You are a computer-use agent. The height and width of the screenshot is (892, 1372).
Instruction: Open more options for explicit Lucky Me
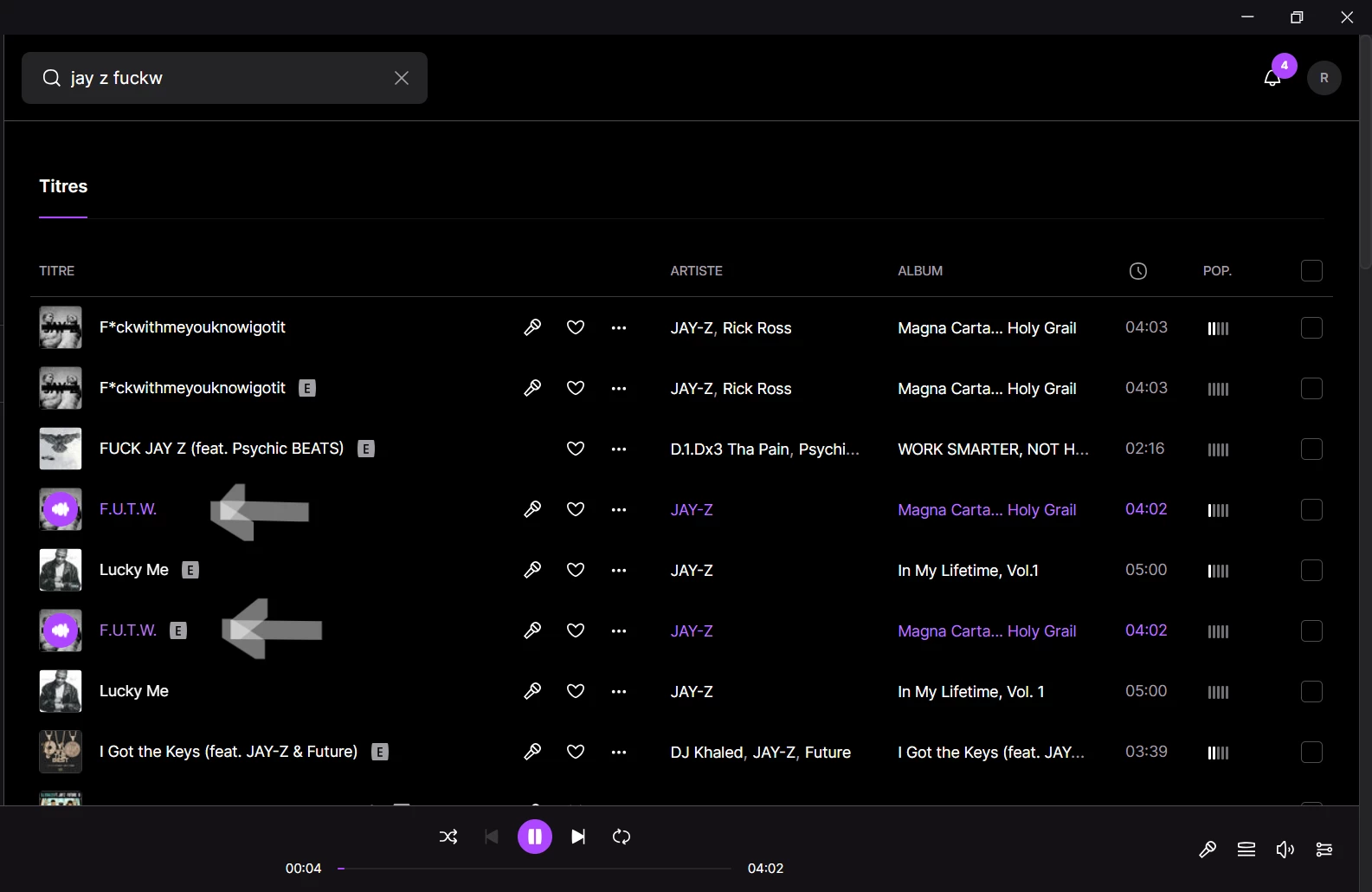pos(619,571)
